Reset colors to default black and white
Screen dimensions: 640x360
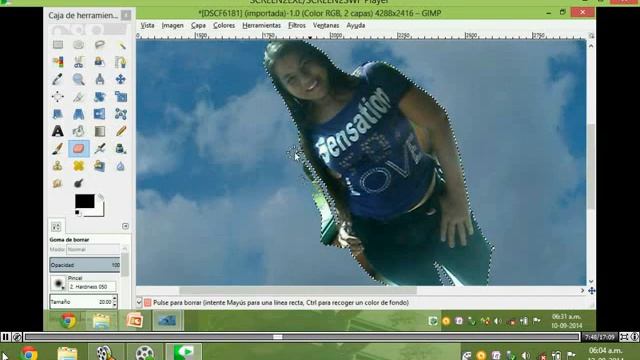[x=77, y=213]
